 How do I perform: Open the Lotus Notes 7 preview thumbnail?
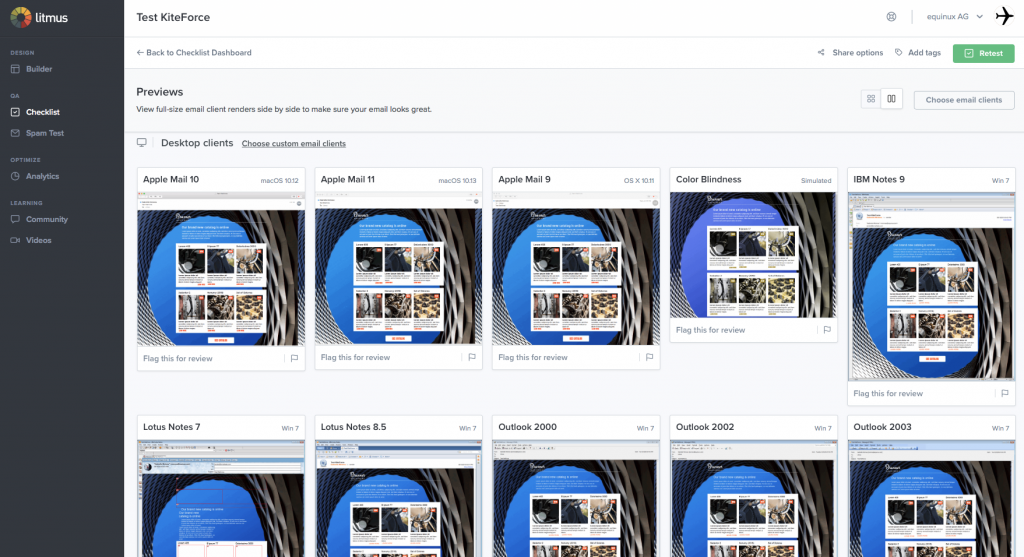coord(221,498)
